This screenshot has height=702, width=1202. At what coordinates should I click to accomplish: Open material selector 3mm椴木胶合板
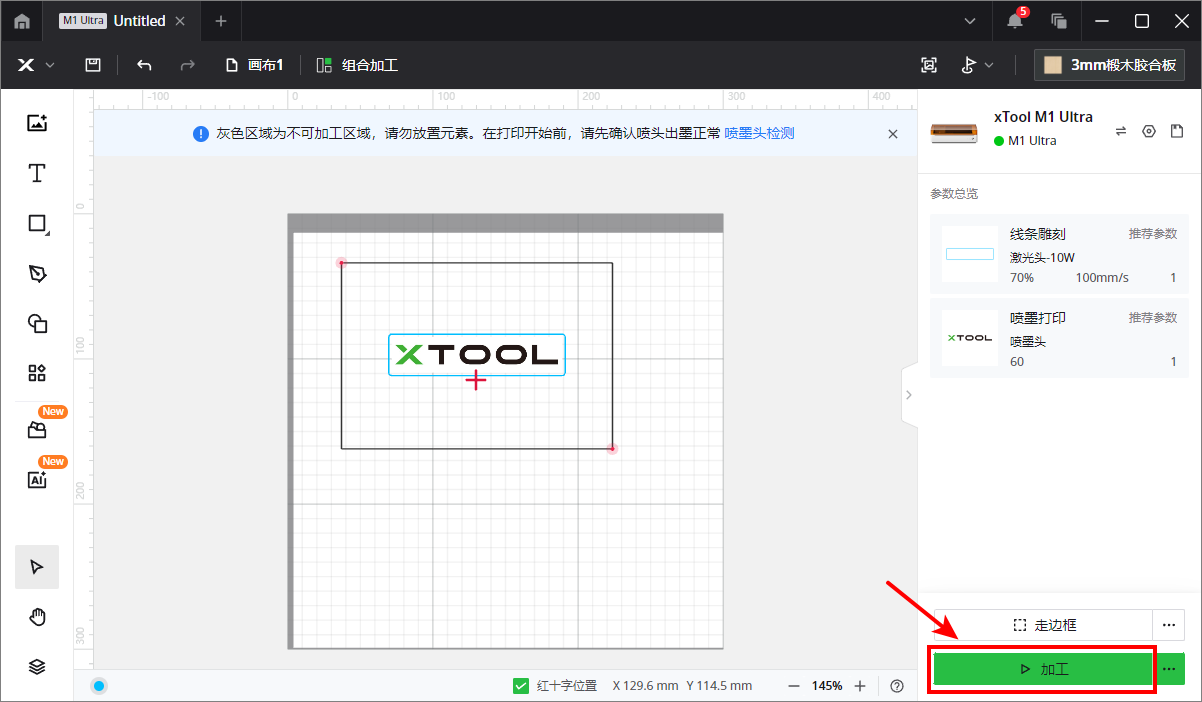1110,65
